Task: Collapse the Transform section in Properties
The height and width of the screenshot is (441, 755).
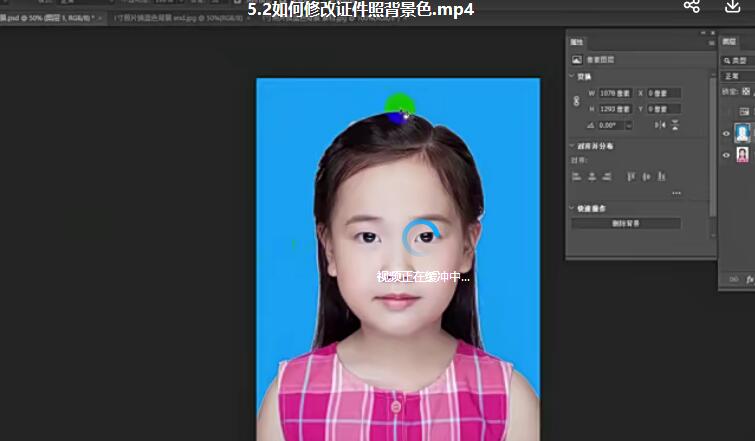Action: [x=571, y=76]
